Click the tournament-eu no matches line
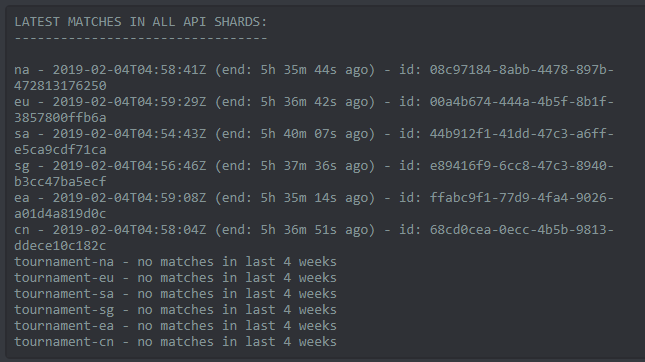This screenshot has width=645, height=362. (175, 278)
